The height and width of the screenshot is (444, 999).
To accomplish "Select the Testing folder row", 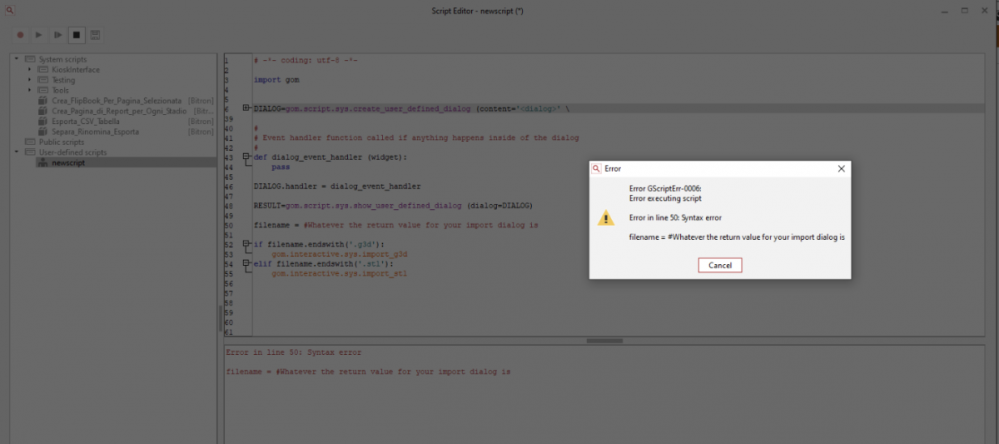I will coord(63,80).
